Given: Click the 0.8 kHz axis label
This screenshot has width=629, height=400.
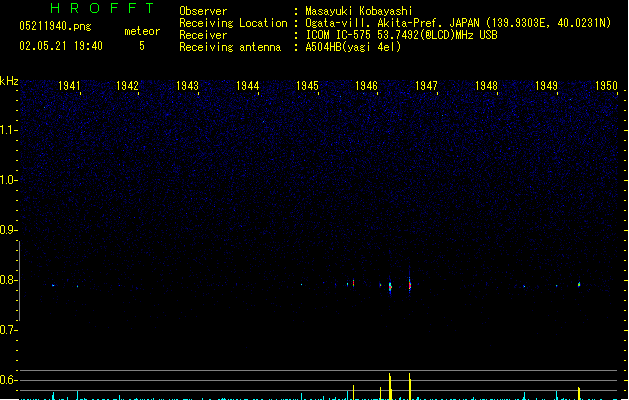Looking at the screenshot, I should click(x=7, y=280).
